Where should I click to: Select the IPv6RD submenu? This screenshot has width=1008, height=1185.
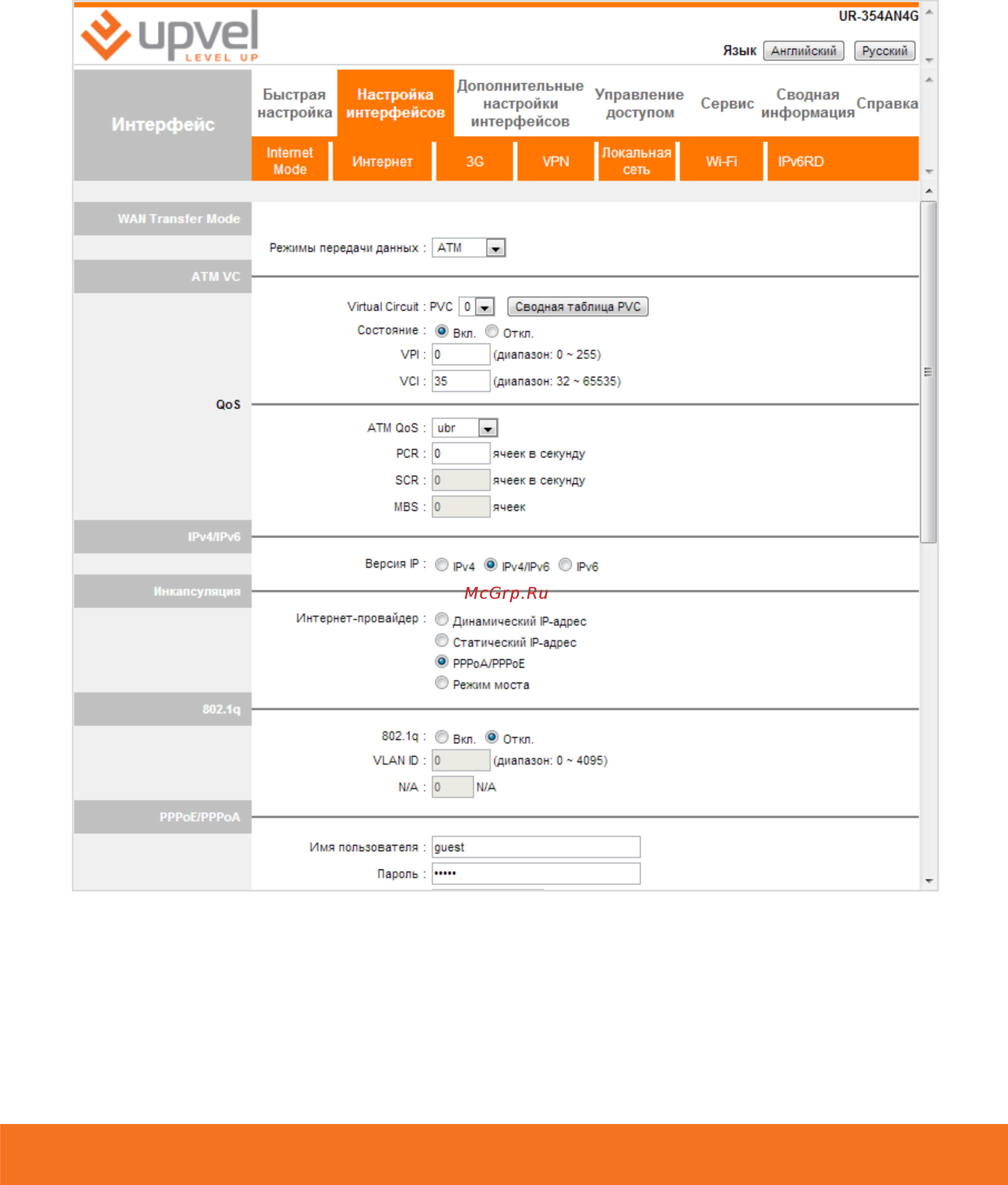(x=801, y=161)
